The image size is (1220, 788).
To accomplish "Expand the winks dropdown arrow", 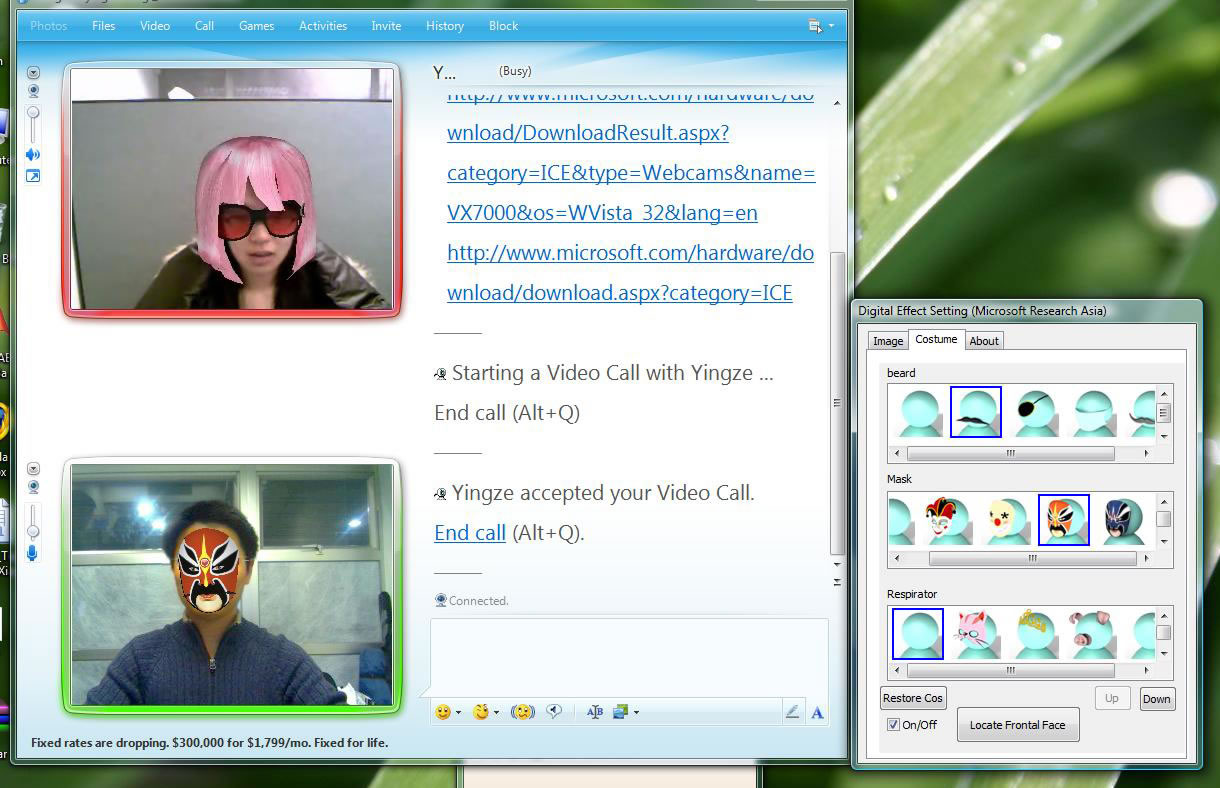I will coord(496,713).
